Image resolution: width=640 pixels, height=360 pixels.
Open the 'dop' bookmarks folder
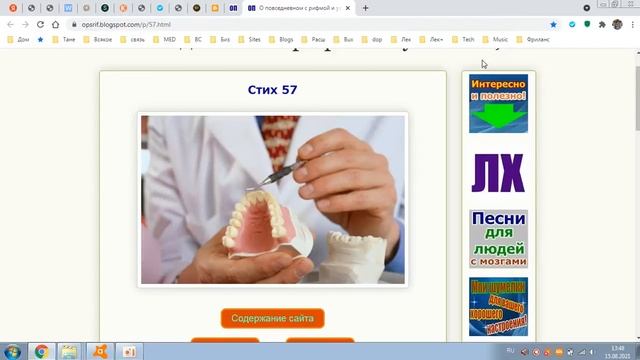coord(372,40)
